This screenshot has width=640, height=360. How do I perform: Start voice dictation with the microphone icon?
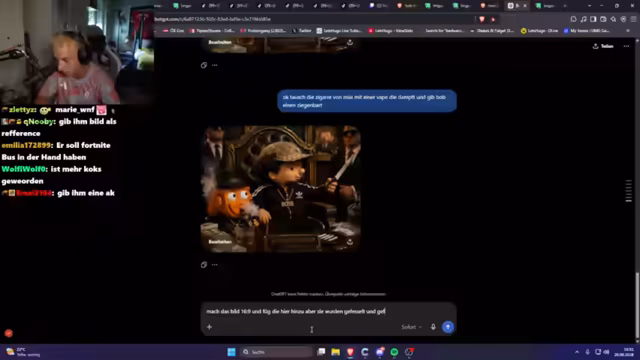point(433,327)
